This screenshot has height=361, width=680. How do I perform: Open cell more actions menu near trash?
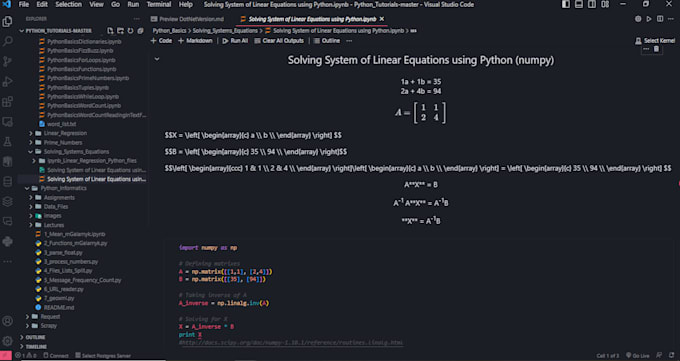pyautogui.click(x=646, y=49)
